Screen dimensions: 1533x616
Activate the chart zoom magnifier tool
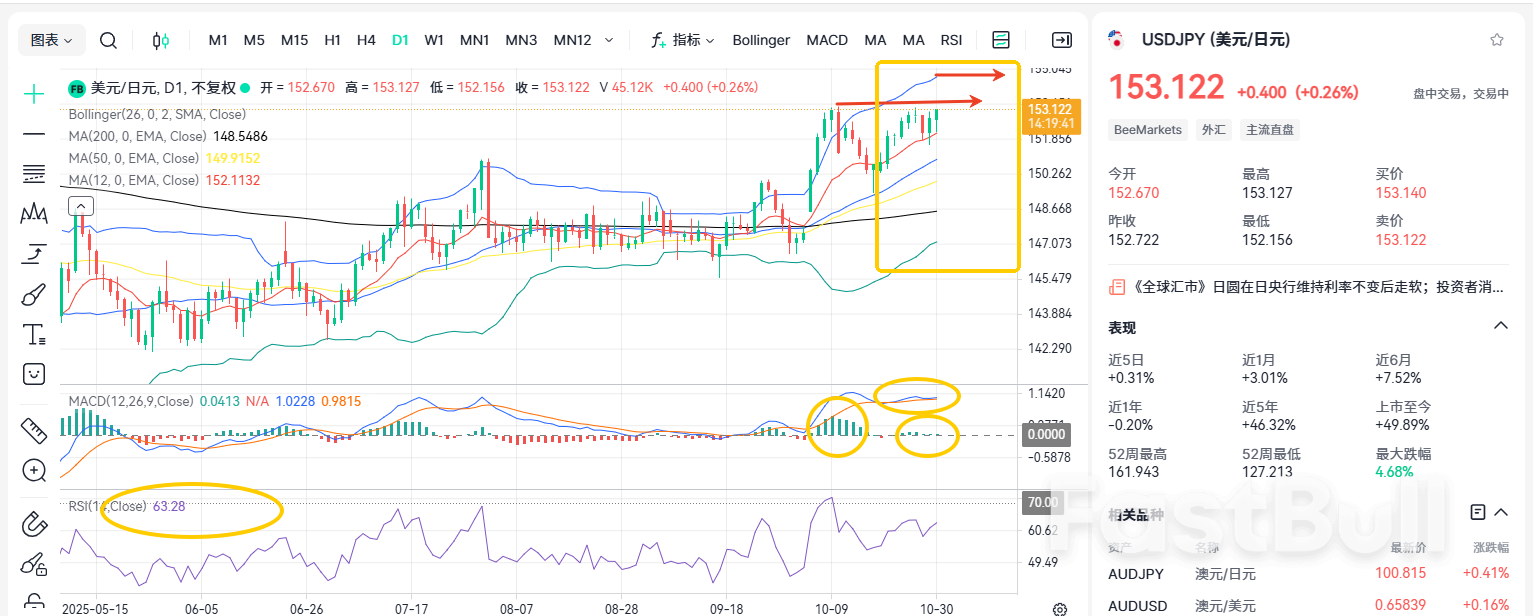pos(33,470)
